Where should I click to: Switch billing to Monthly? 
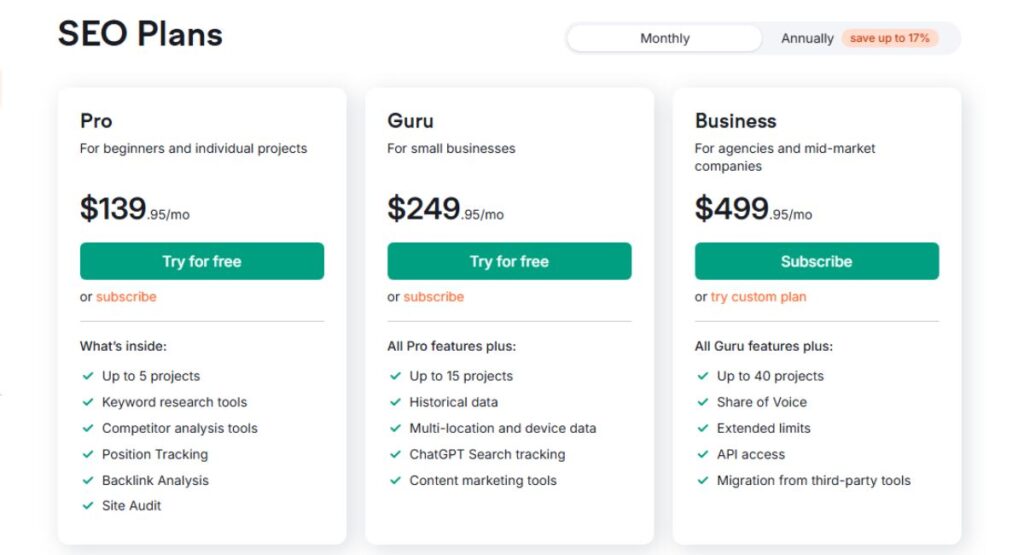(664, 38)
